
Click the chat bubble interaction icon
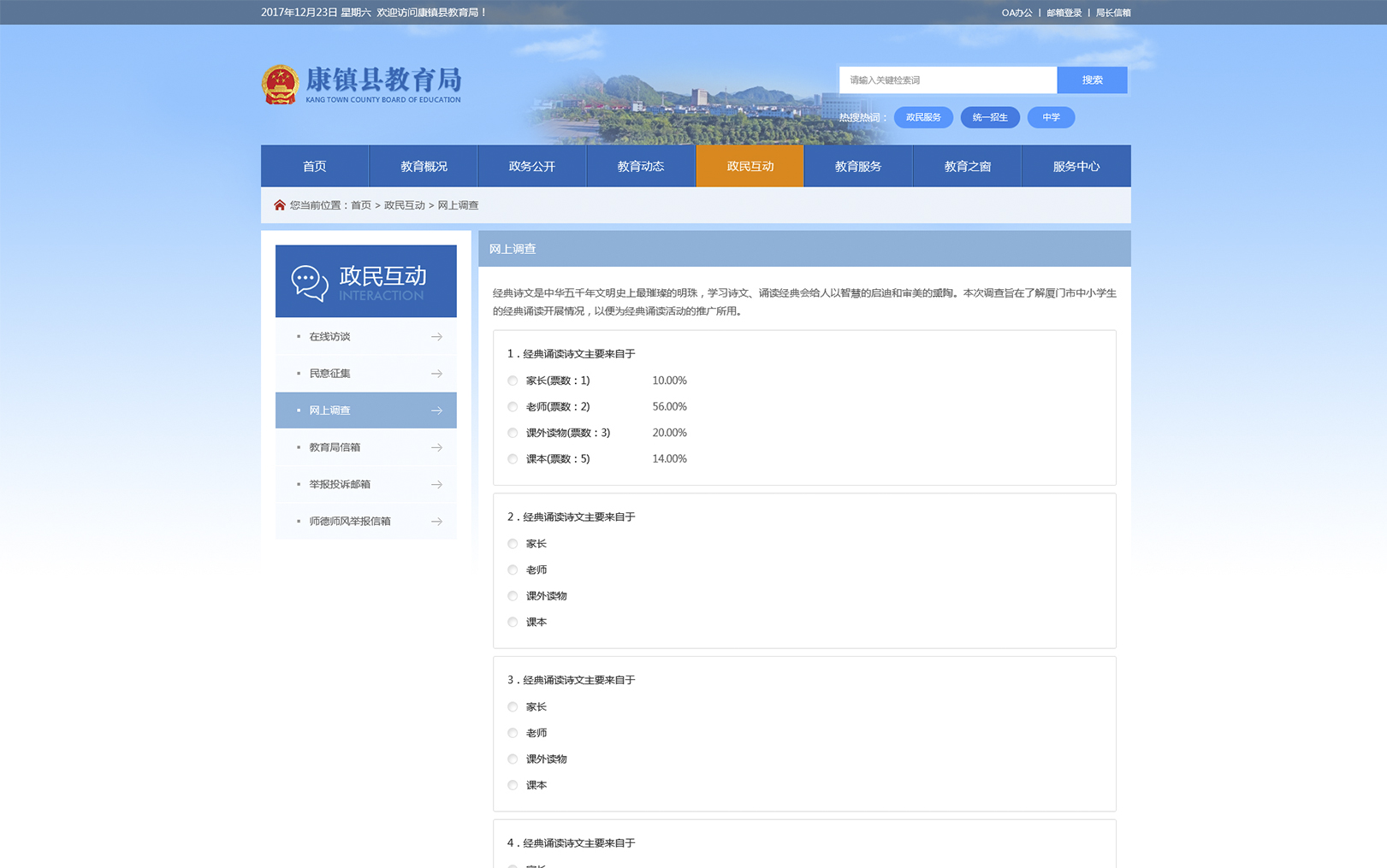click(309, 282)
